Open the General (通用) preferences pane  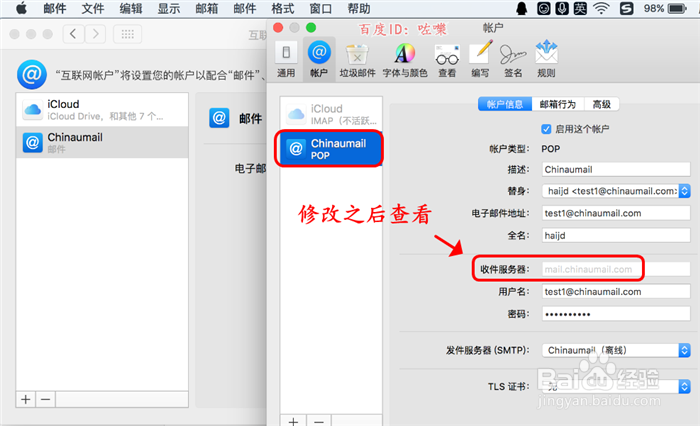pyautogui.click(x=286, y=59)
